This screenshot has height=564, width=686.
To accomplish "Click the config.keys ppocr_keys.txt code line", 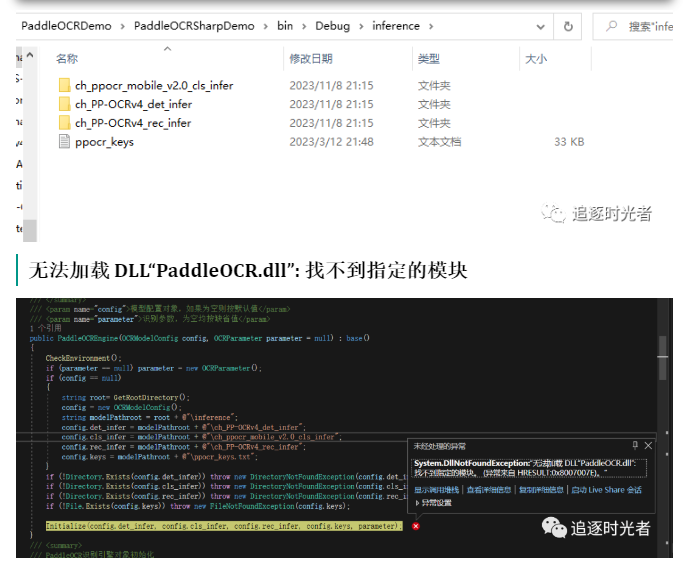I will tap(160, 457).
